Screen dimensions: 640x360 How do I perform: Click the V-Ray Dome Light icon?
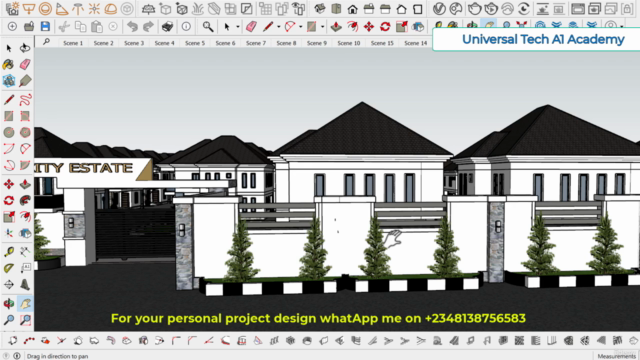(x=111, y=9)
